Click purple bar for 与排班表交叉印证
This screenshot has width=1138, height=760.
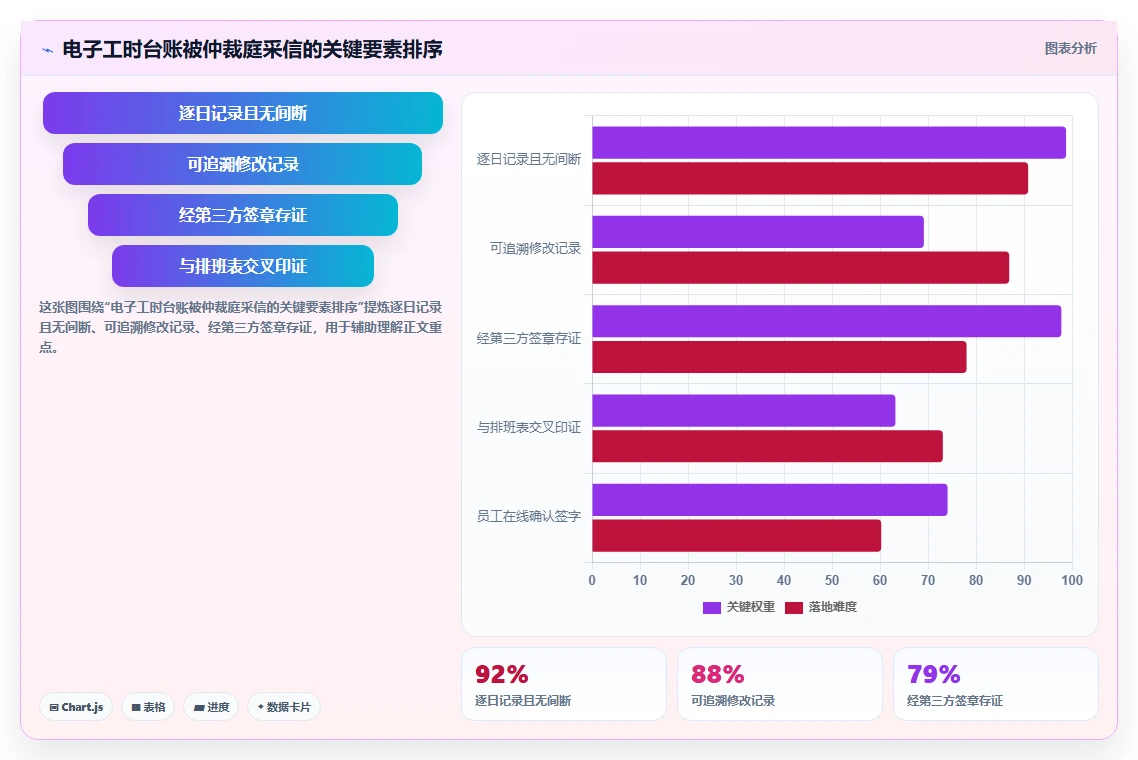(x=744, y=410)
